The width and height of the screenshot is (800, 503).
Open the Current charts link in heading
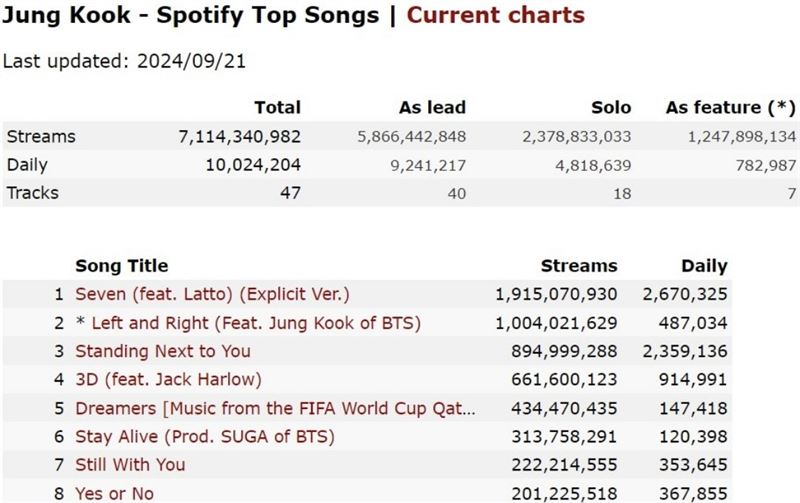coord(495,15)
